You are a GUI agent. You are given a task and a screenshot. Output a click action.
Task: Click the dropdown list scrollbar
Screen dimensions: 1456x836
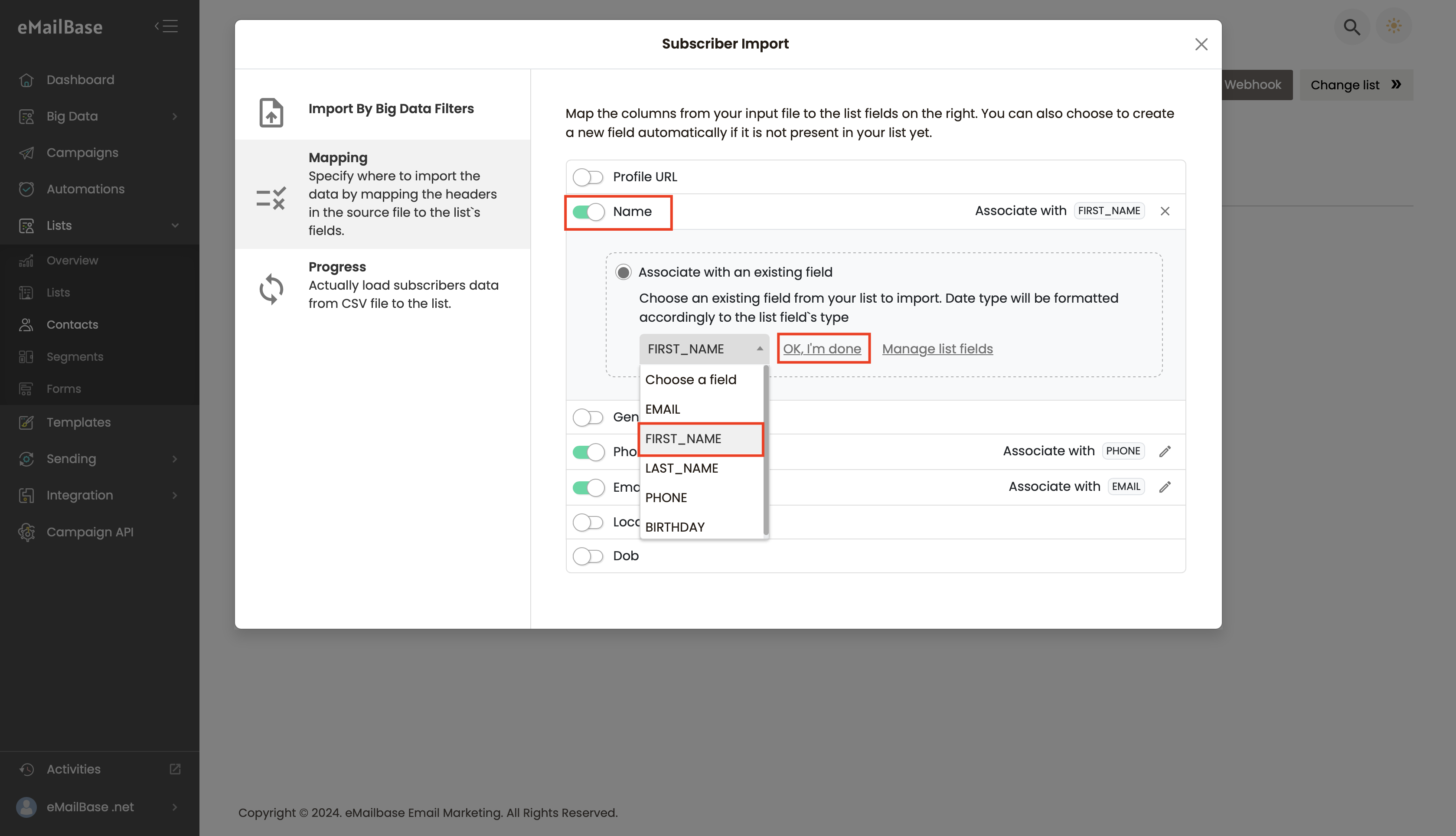(x=766, y=451)
